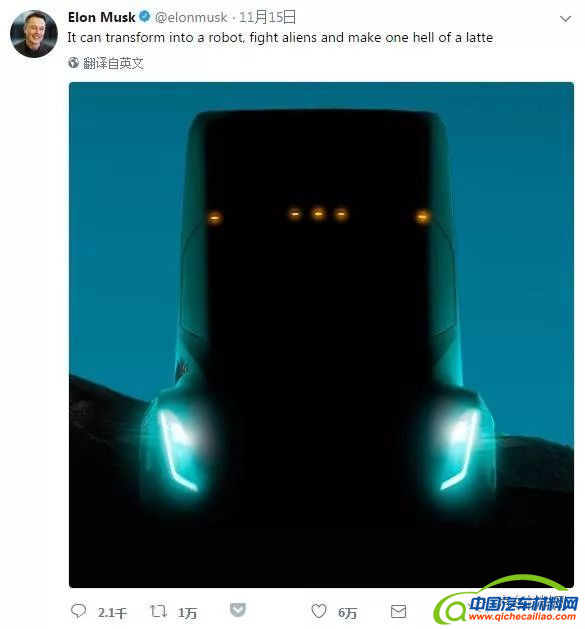Open the 11月15日 tweet date link
585x629 pixels.
(x=268, y=17)
